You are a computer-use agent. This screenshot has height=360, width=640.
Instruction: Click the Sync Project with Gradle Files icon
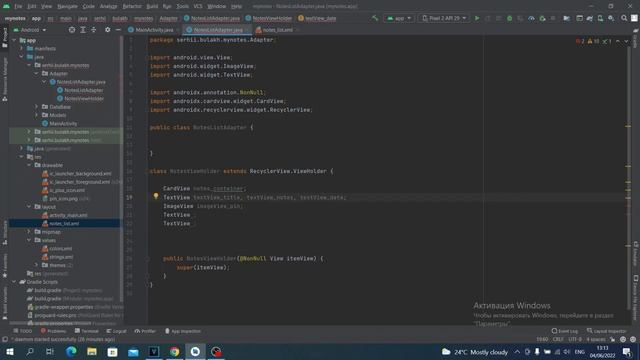click(x=590, y=18)
